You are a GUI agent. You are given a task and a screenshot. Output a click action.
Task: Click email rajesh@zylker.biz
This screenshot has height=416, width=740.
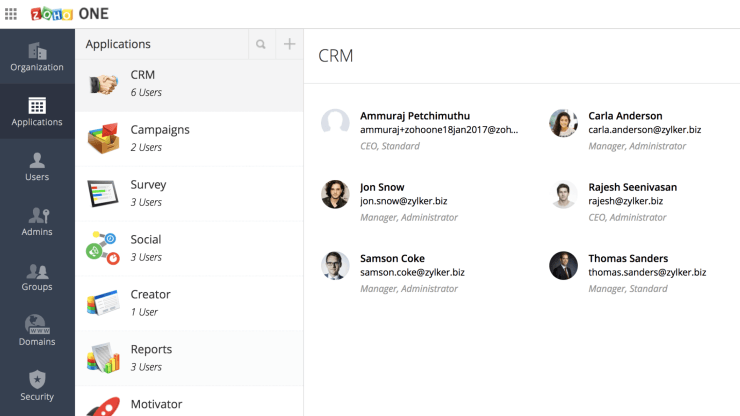point(625,201)
